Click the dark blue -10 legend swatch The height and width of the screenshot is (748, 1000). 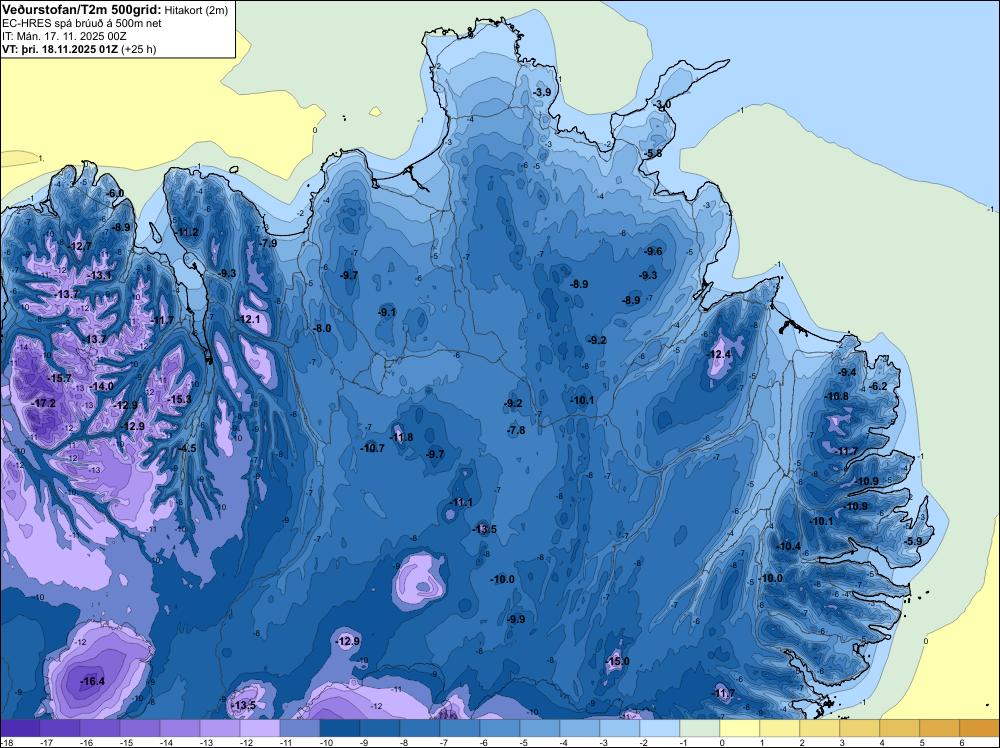(340, 728)
